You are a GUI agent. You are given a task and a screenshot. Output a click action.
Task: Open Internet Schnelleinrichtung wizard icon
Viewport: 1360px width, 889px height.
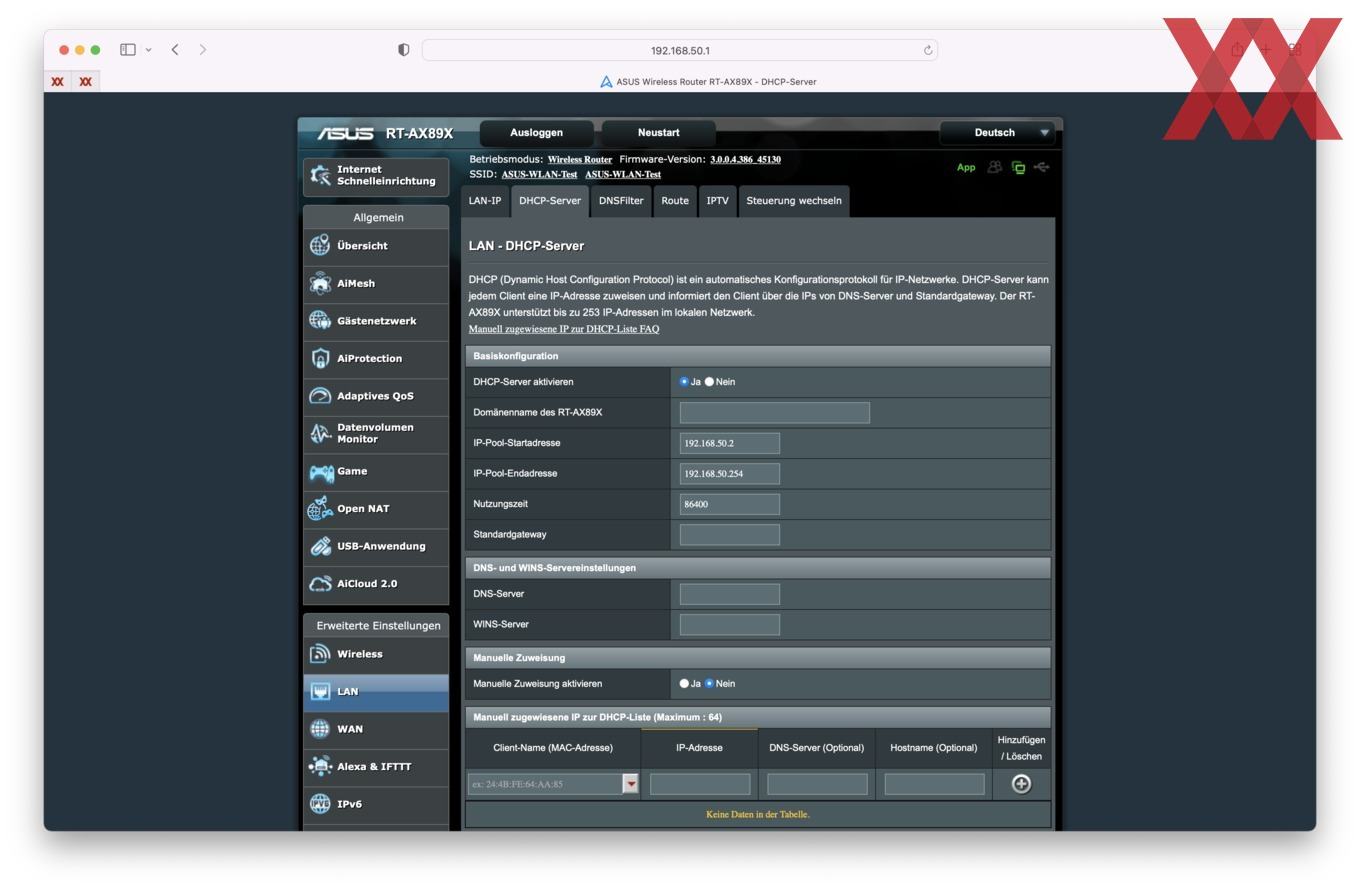click(x=320, y=175)
